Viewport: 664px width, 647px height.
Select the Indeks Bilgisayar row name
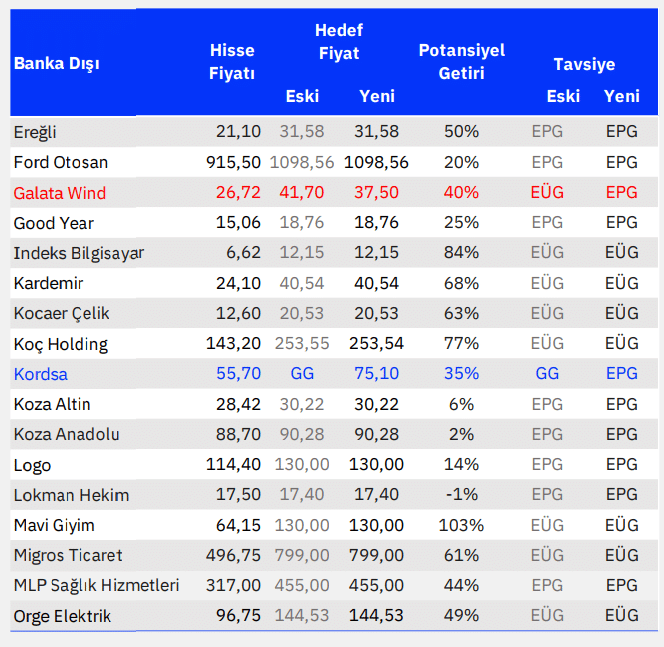click(x=79, y=253)
